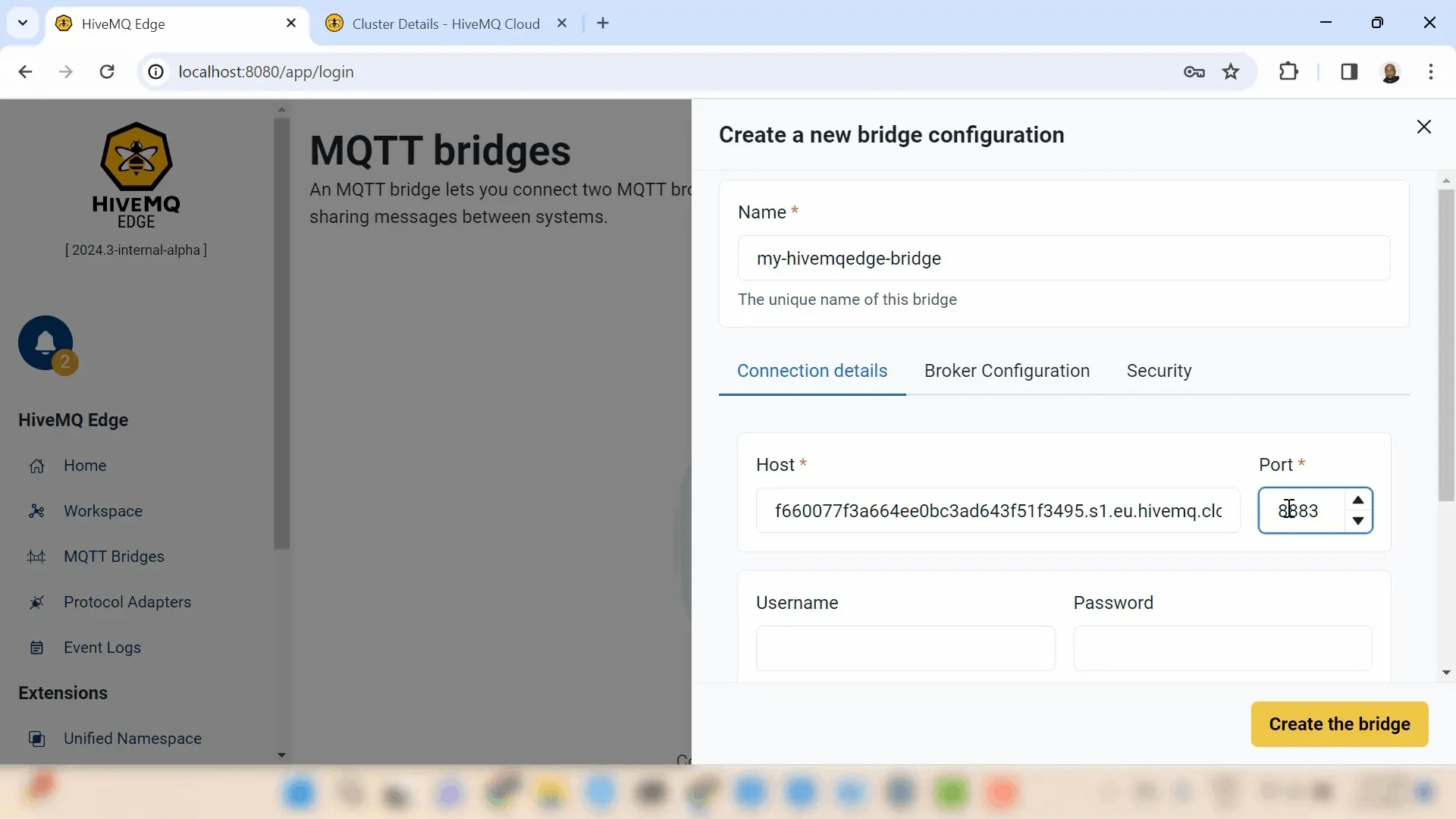1456x819 pixels.
Task: Expand the tab search dropdown
Action: pos(23,23)
